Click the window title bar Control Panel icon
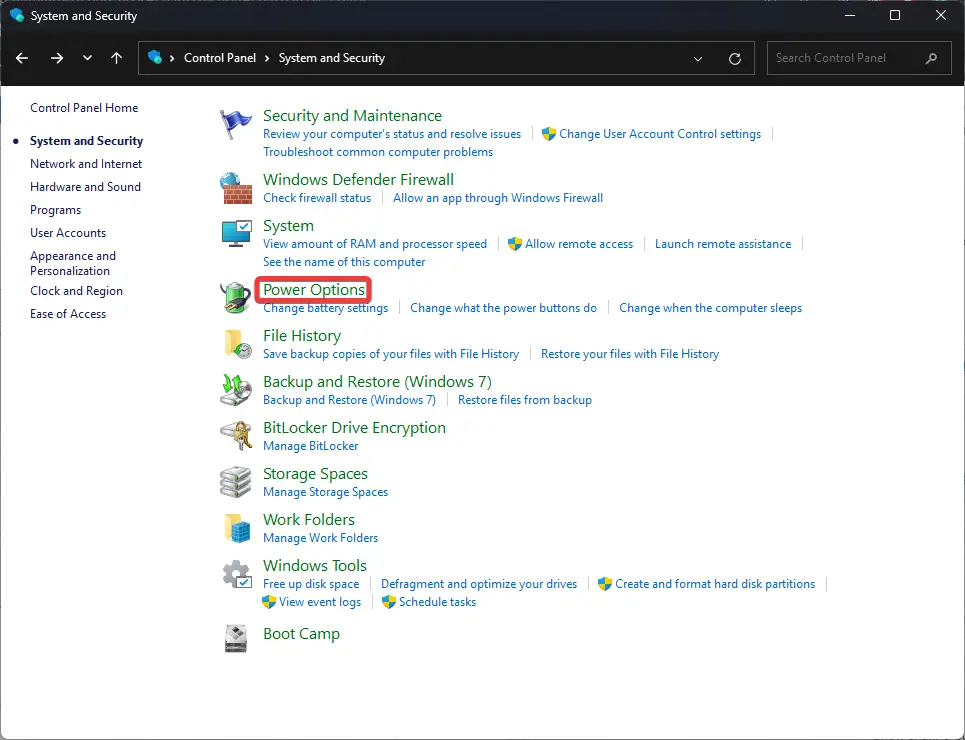Viewport: 965px width, 740px height. [17, 15]
